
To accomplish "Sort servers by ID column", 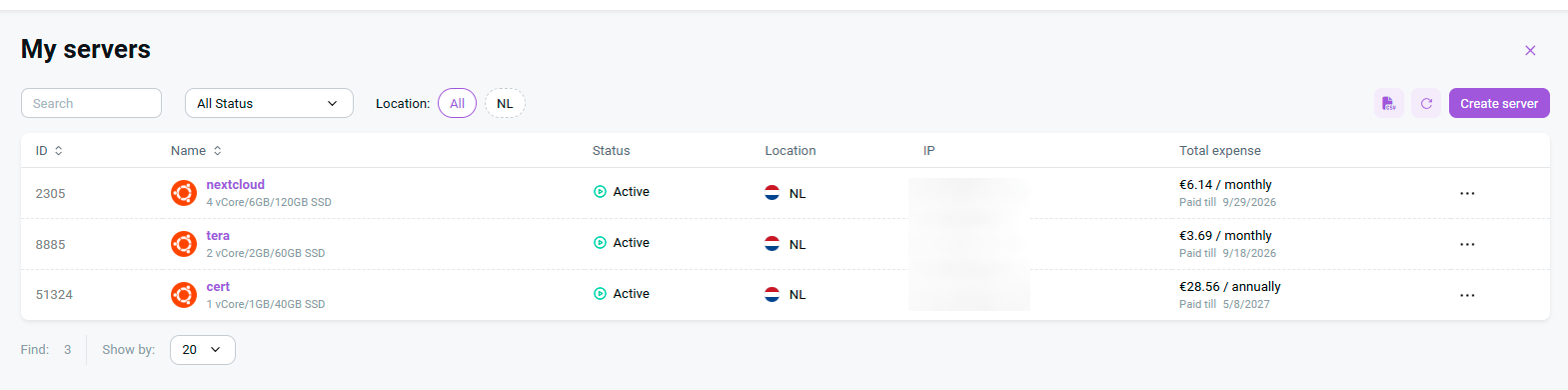I will (49, 151).
